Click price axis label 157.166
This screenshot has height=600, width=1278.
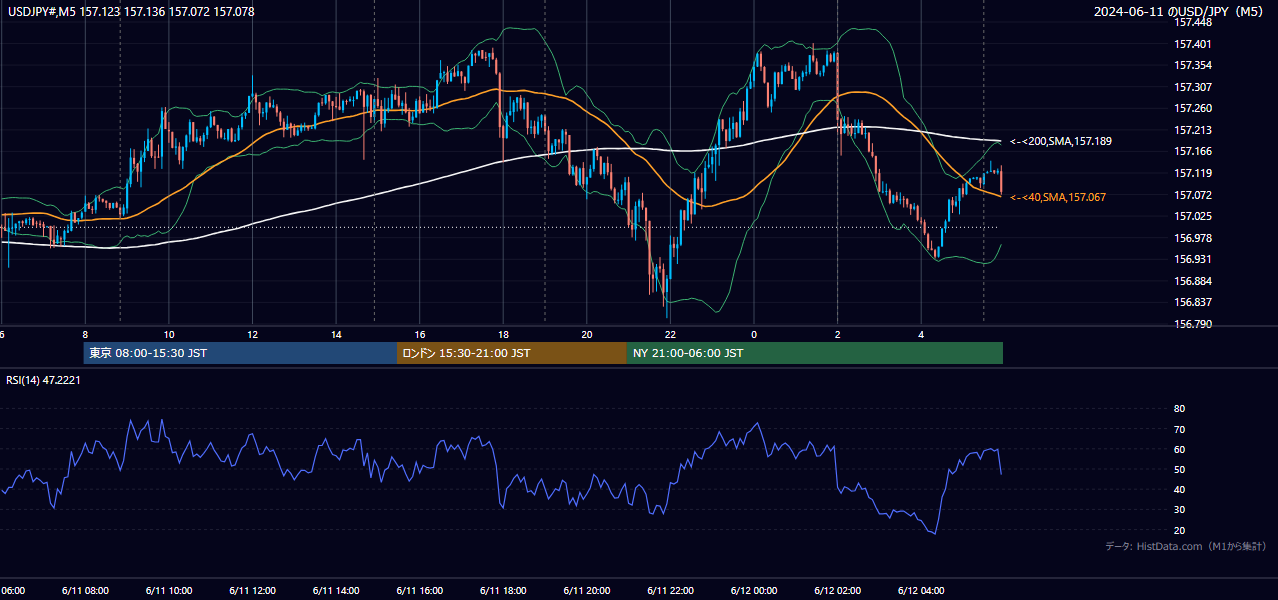tap(1194, 151)
